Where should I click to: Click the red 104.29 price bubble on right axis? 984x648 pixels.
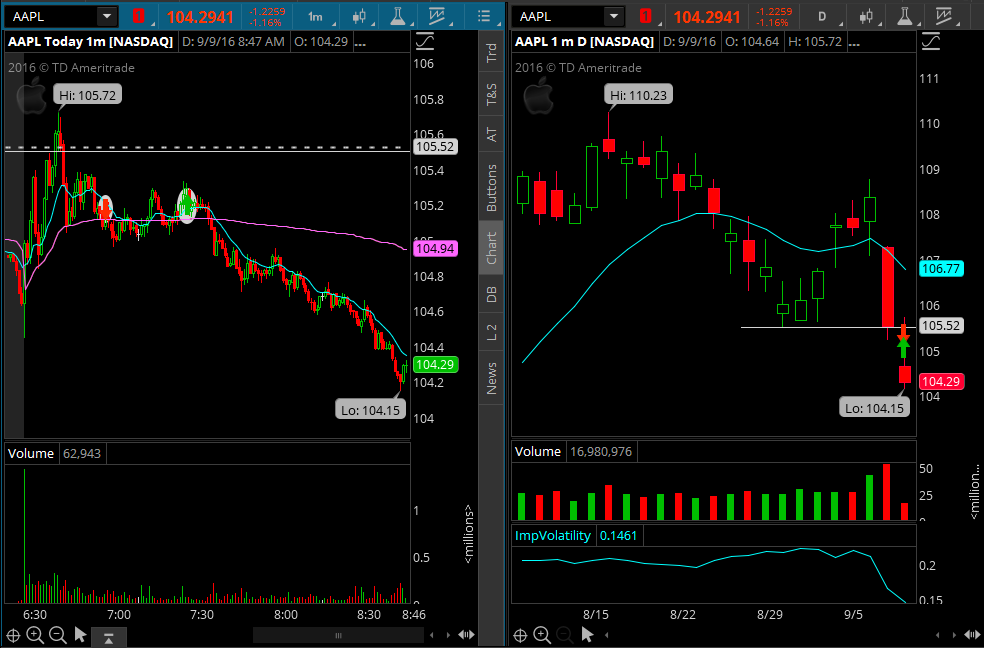[x=941, y=381]
